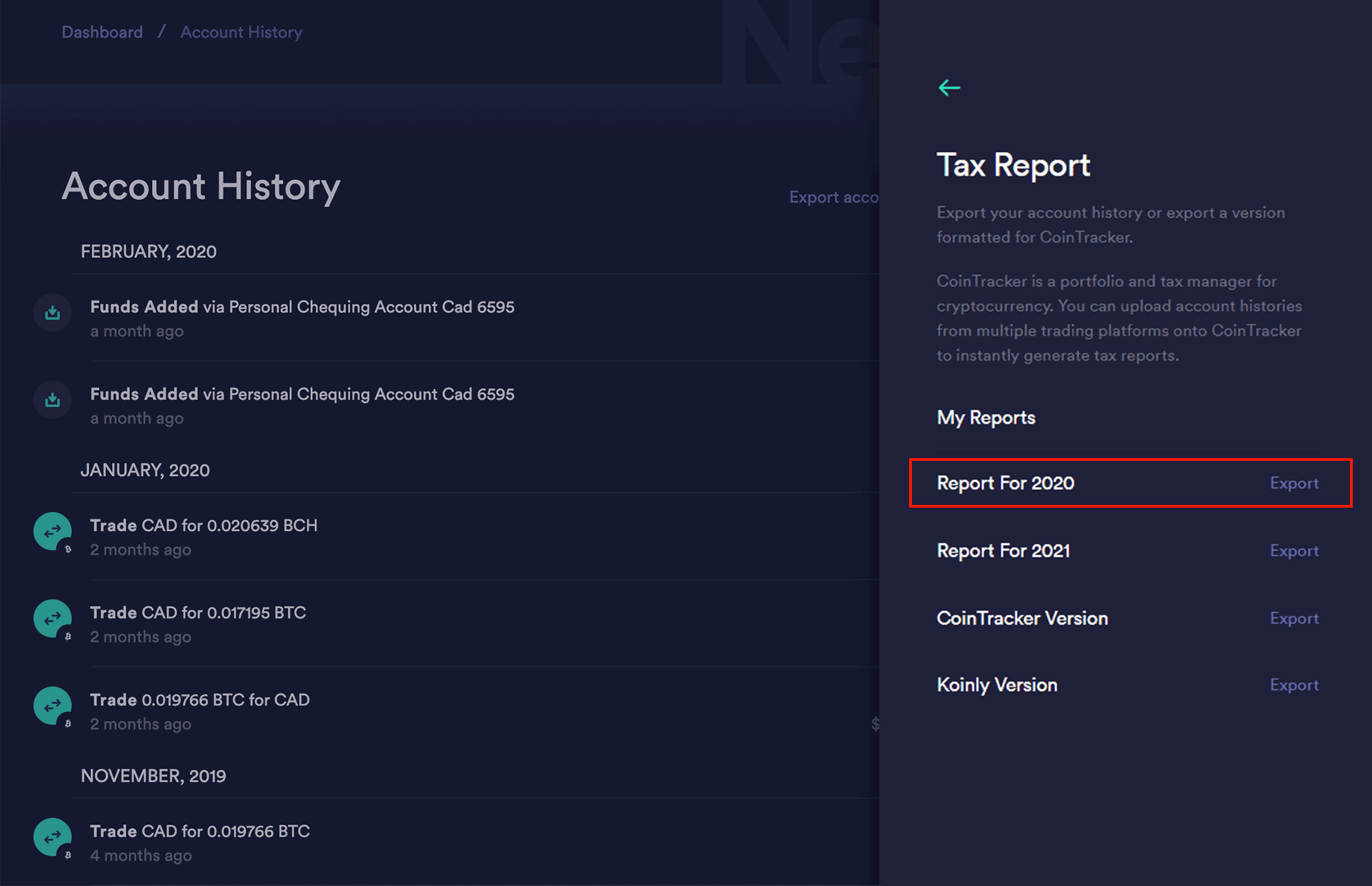Export the CoinTracker Version report
The image size is (1372, 886).
(x=1294, y=618)
